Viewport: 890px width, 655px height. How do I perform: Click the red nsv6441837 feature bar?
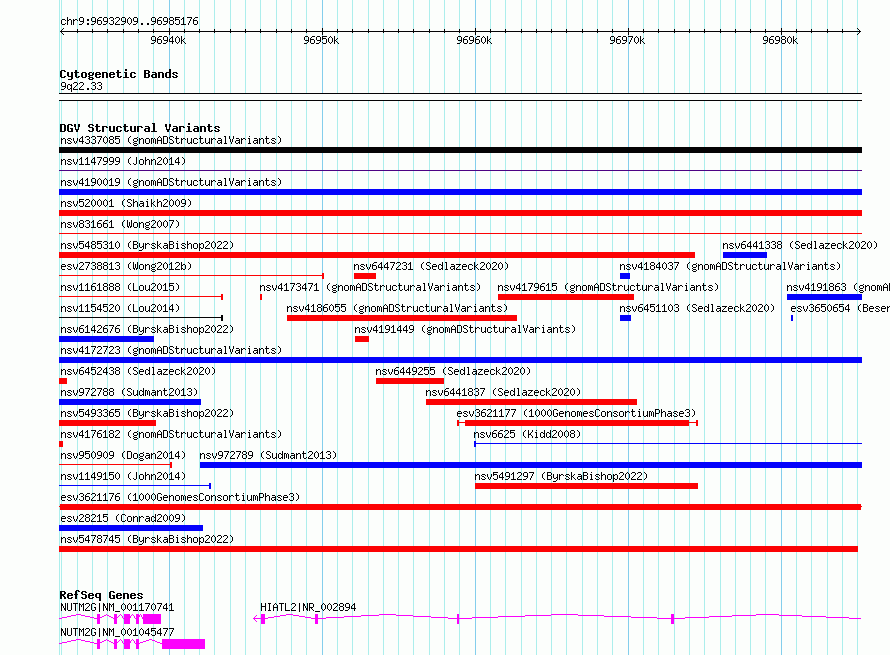(531, 402)
